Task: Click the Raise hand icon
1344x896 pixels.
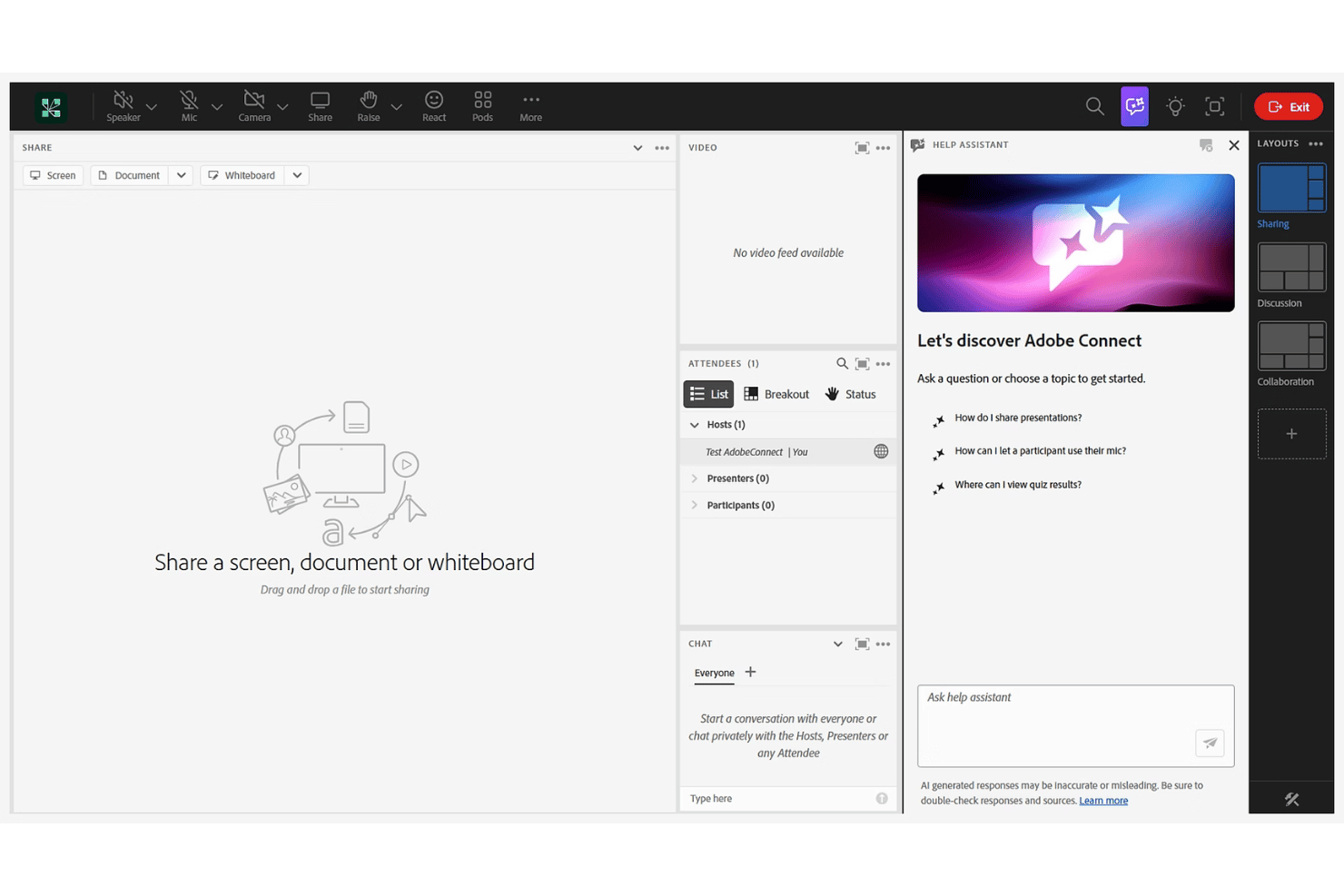Action: coord(369,106)
